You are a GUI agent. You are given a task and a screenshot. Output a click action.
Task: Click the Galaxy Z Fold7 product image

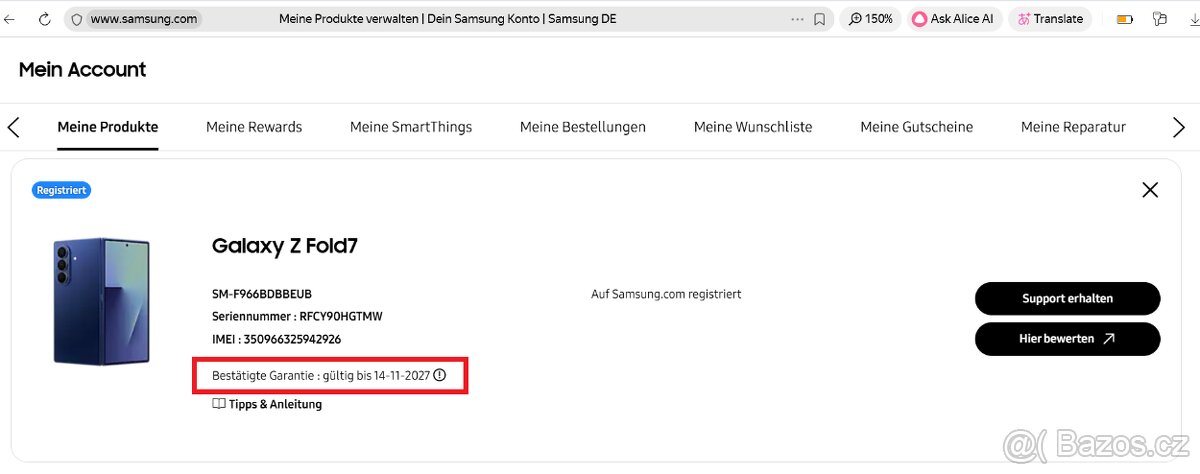(103, 301)
